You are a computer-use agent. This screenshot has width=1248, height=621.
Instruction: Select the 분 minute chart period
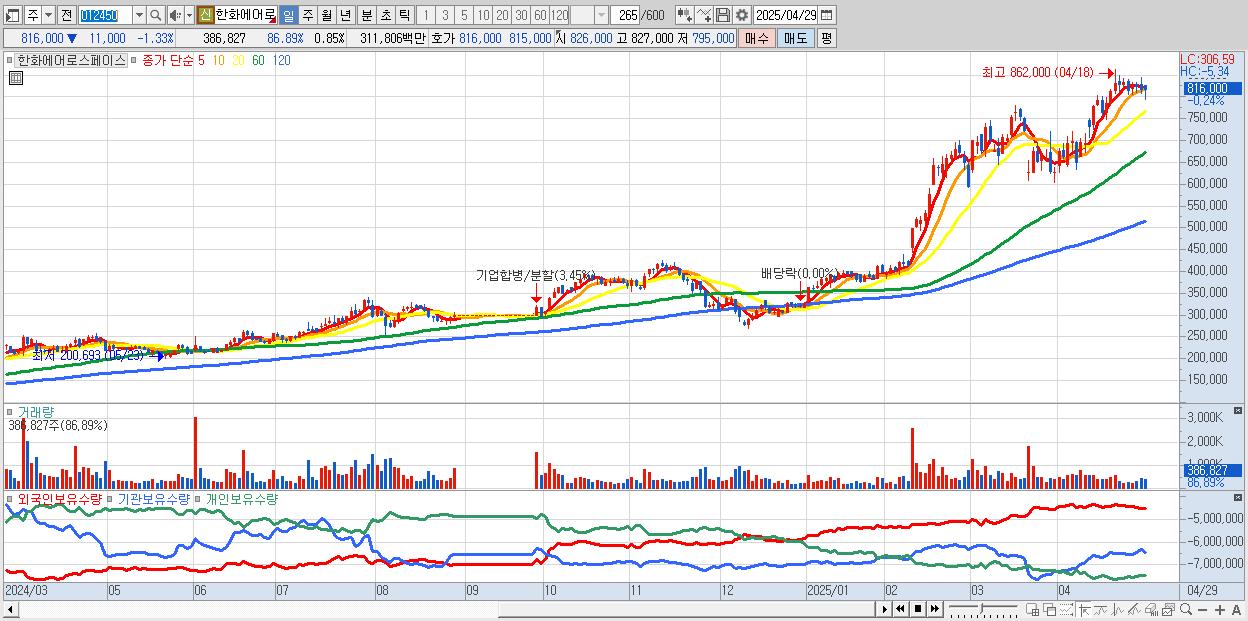pos(366,15)
